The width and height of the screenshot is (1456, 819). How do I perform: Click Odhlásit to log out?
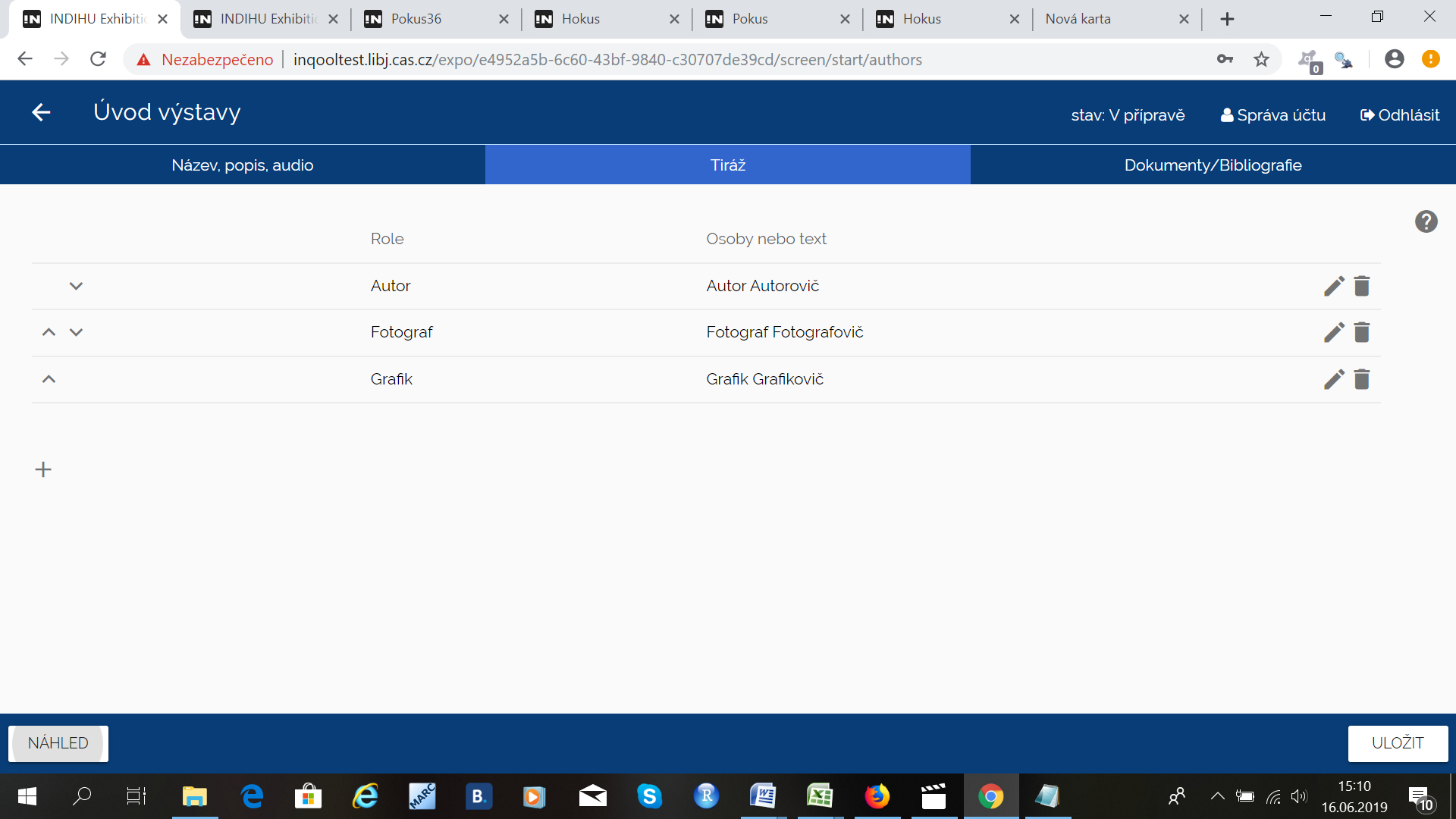[1400, 115]
